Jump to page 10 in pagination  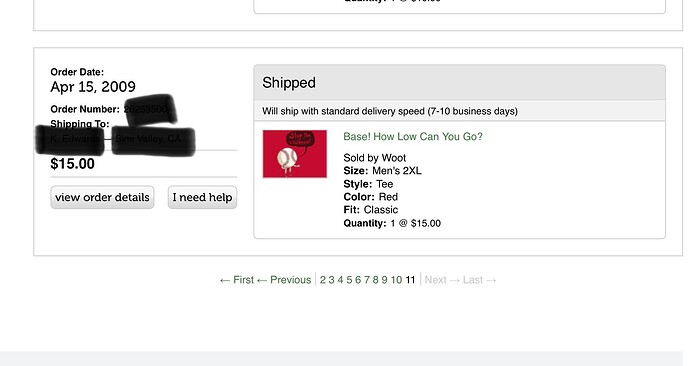point(396,280)
